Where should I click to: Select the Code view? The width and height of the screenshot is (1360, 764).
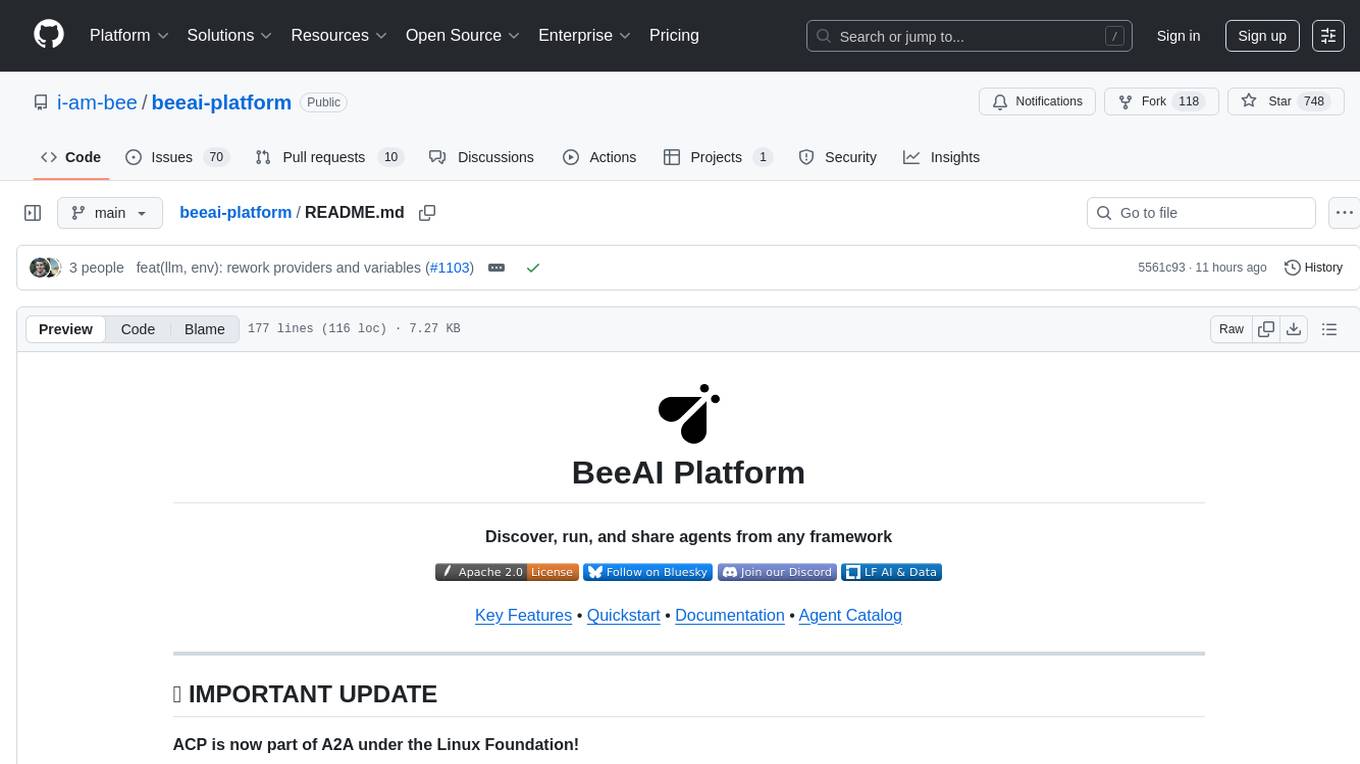coord(138,329)
